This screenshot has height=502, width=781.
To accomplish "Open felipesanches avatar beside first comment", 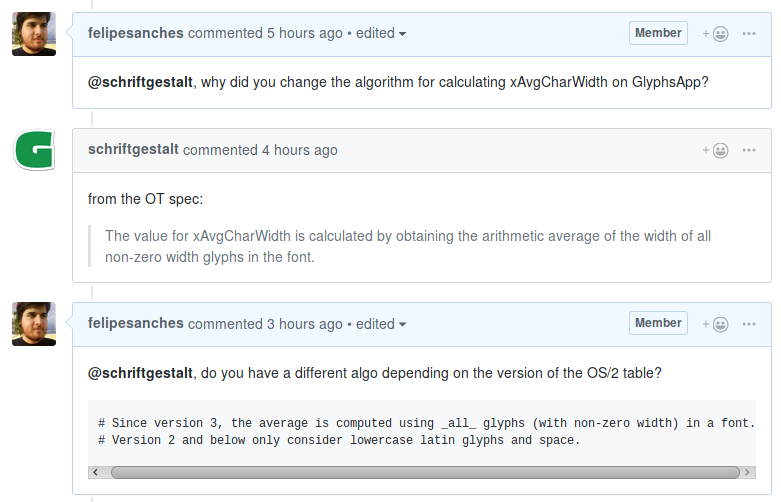I will coord(34,34).
